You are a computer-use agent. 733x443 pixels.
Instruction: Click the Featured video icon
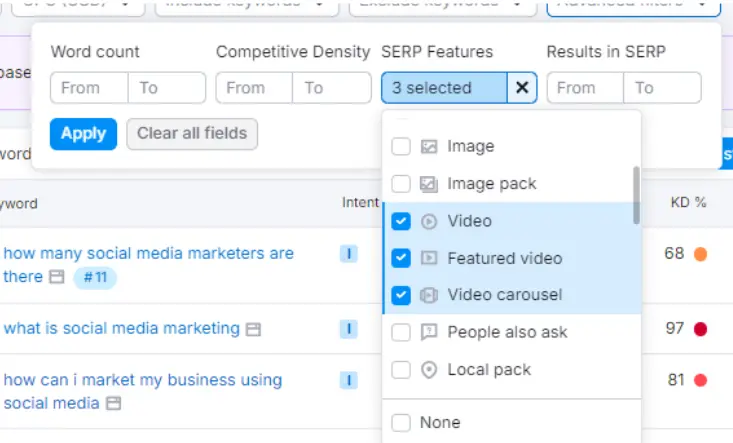click(x=429, y=258)
